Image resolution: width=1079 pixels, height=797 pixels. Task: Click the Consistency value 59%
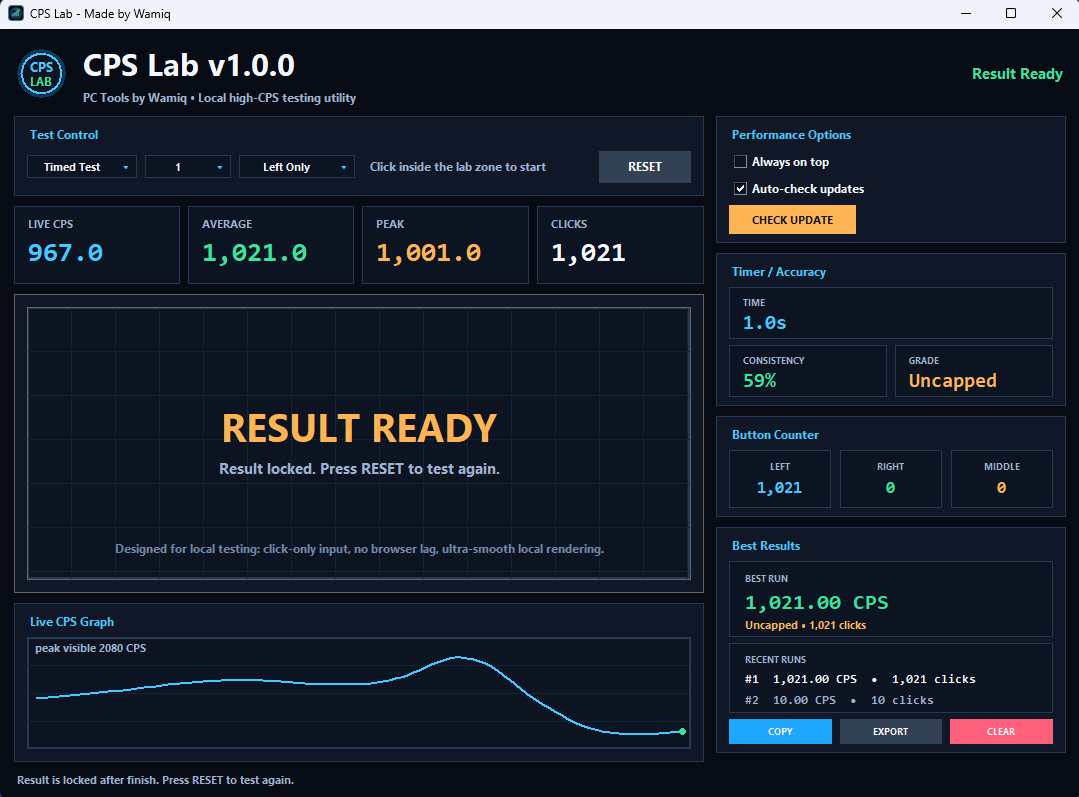[760, 381]
